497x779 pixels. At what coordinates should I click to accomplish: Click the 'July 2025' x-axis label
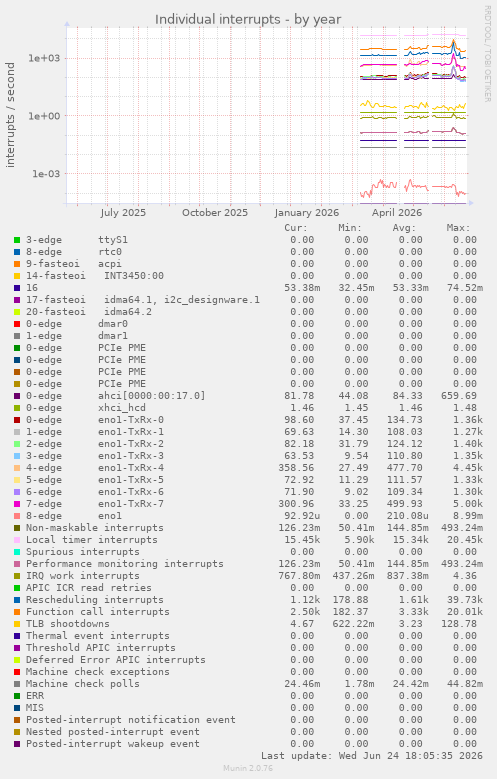[123, 213]
